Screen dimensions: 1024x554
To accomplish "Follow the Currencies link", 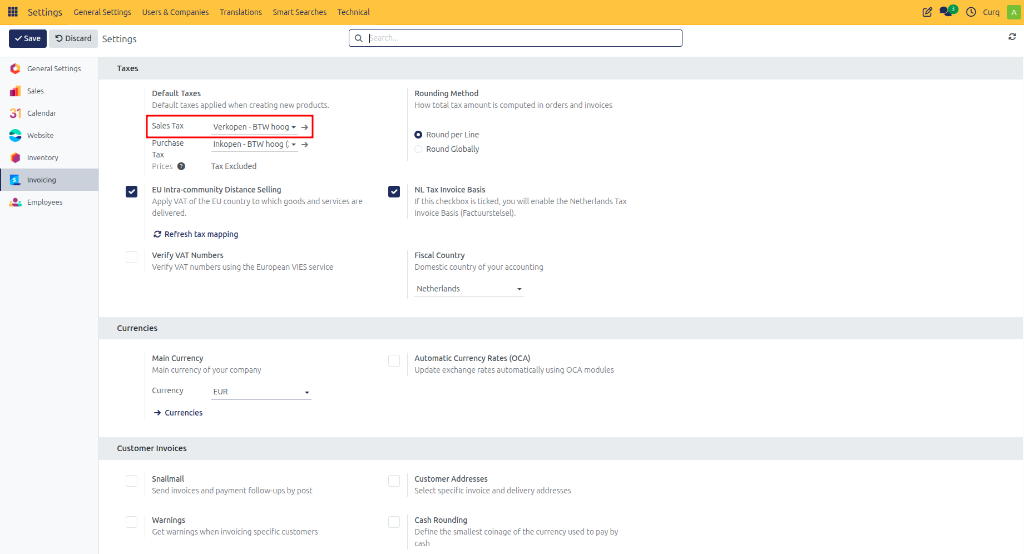I will click(x=178, y=413).
